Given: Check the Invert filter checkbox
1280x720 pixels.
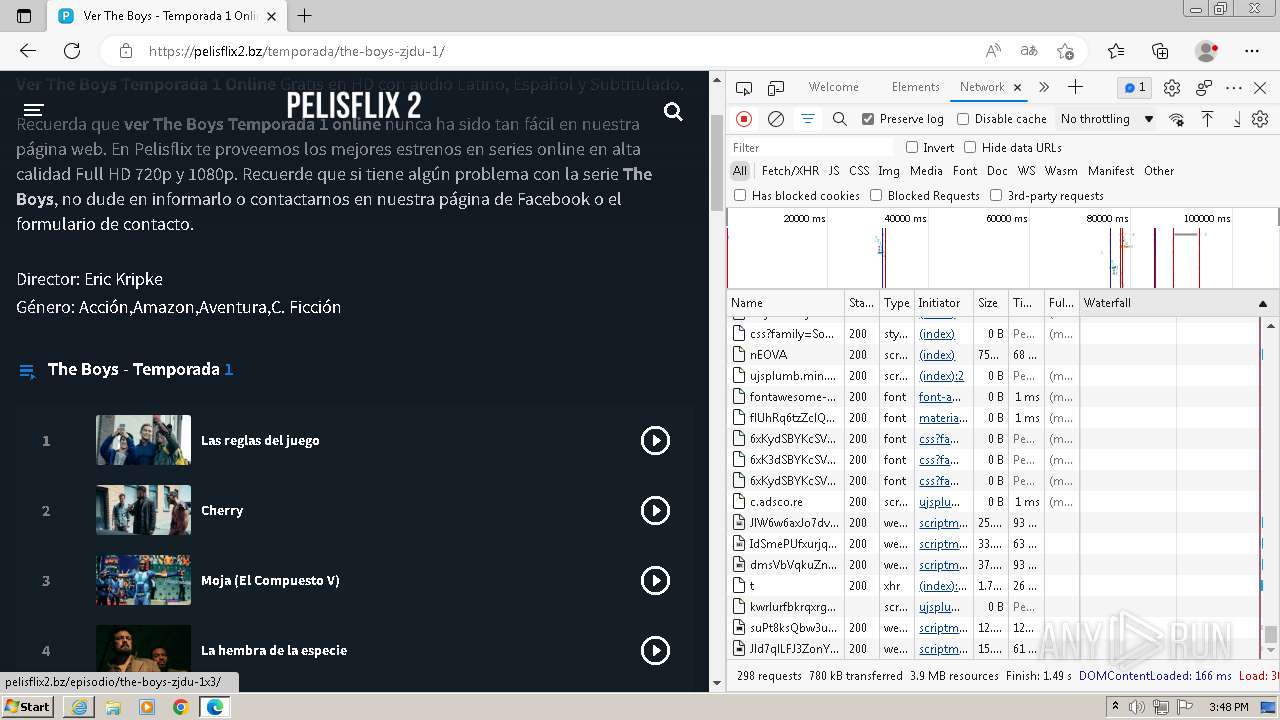Looking at the screenshot, I should [x=912, y=147].
